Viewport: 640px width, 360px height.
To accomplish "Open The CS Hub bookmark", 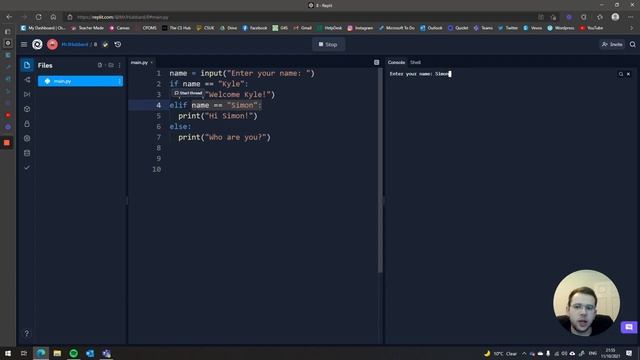I will click(177, 28).
